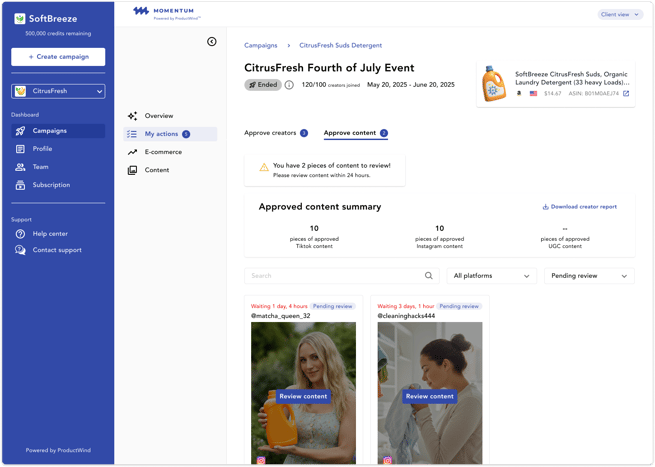Open Subscription from the sidebar

pyautogui.click(x=51, y=185)
